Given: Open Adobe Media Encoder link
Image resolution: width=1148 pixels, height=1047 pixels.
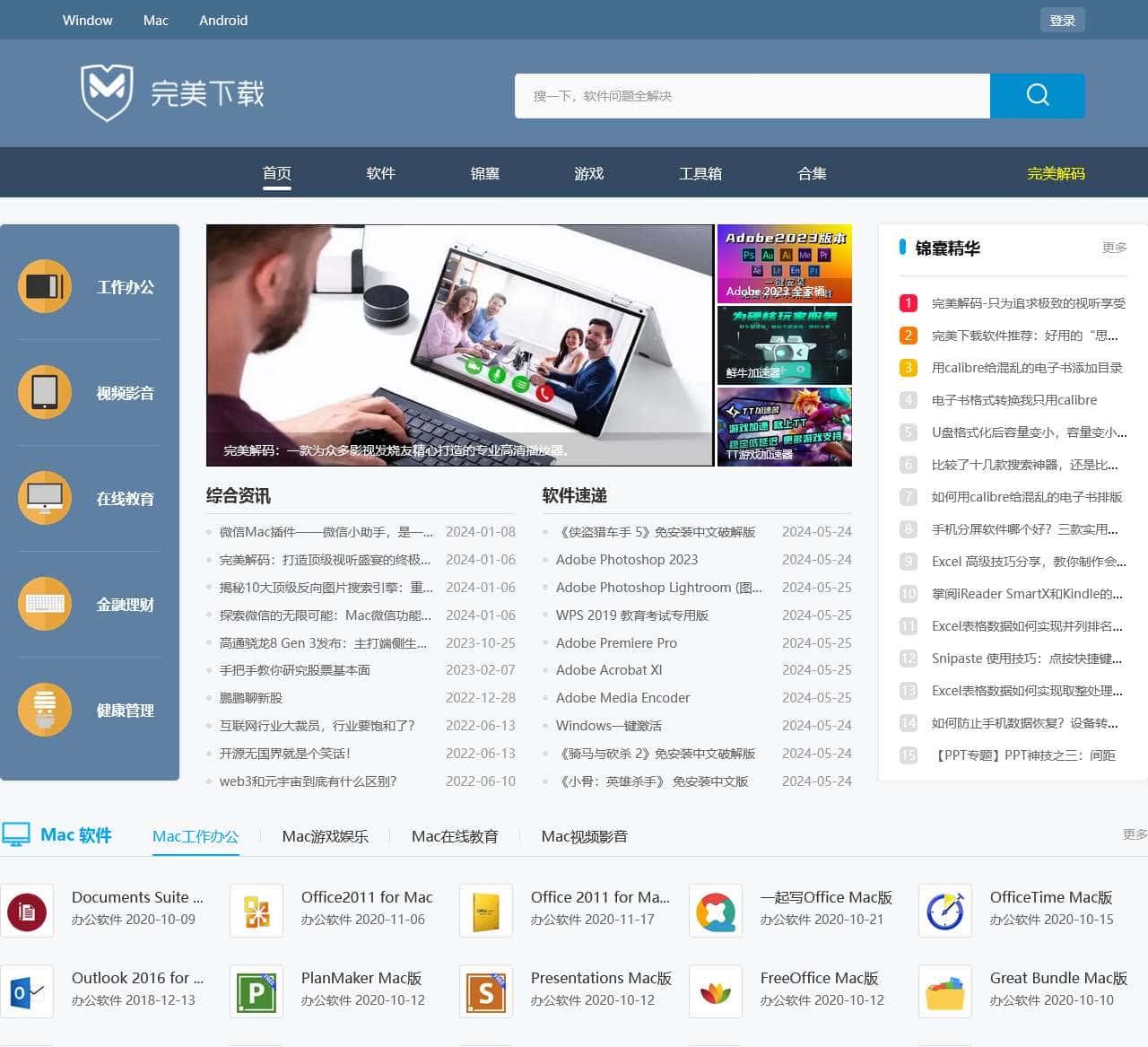Looking at the screenshot, I should 622,698.
